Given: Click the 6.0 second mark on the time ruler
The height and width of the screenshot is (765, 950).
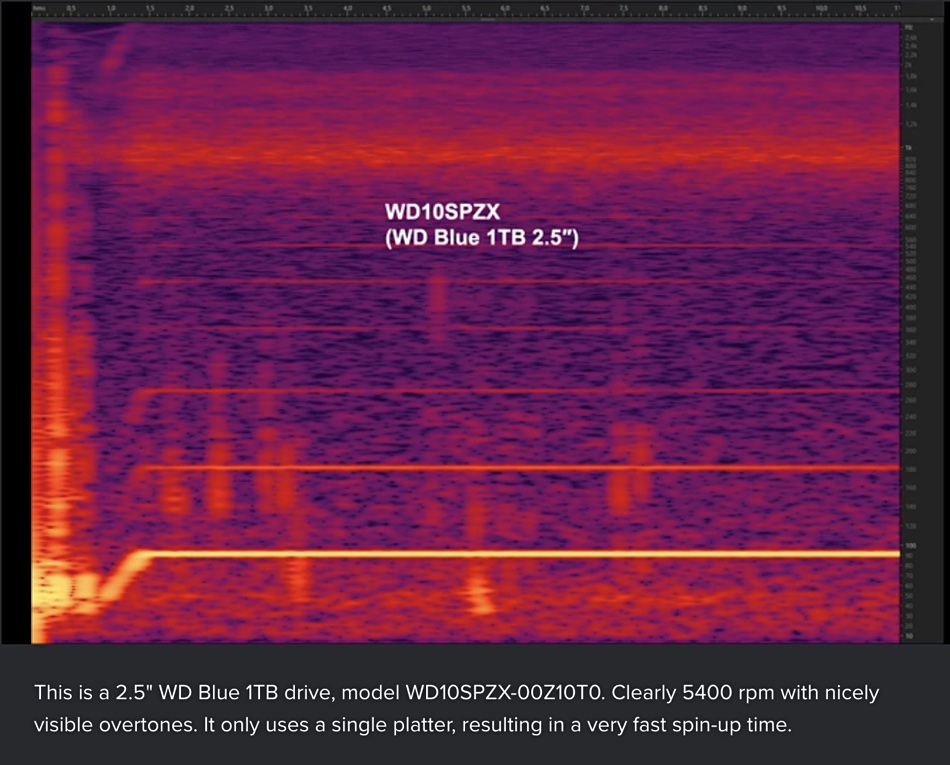Looking at the screenshot, I should pyautogui.click(x=505, y=8).
